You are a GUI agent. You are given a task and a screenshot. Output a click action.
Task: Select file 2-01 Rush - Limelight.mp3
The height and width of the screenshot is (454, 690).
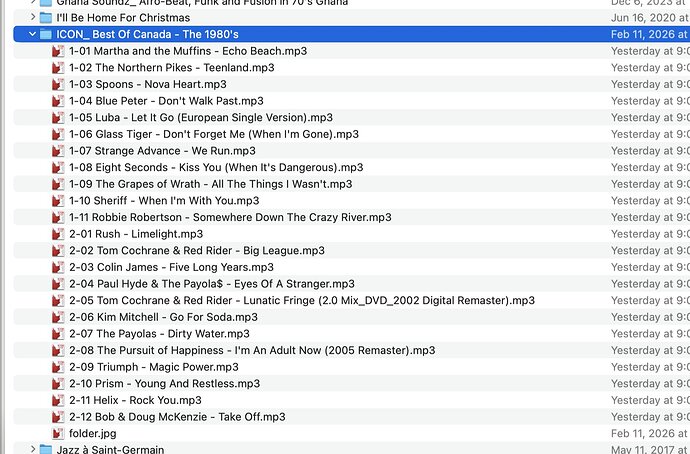pos(136,234)
